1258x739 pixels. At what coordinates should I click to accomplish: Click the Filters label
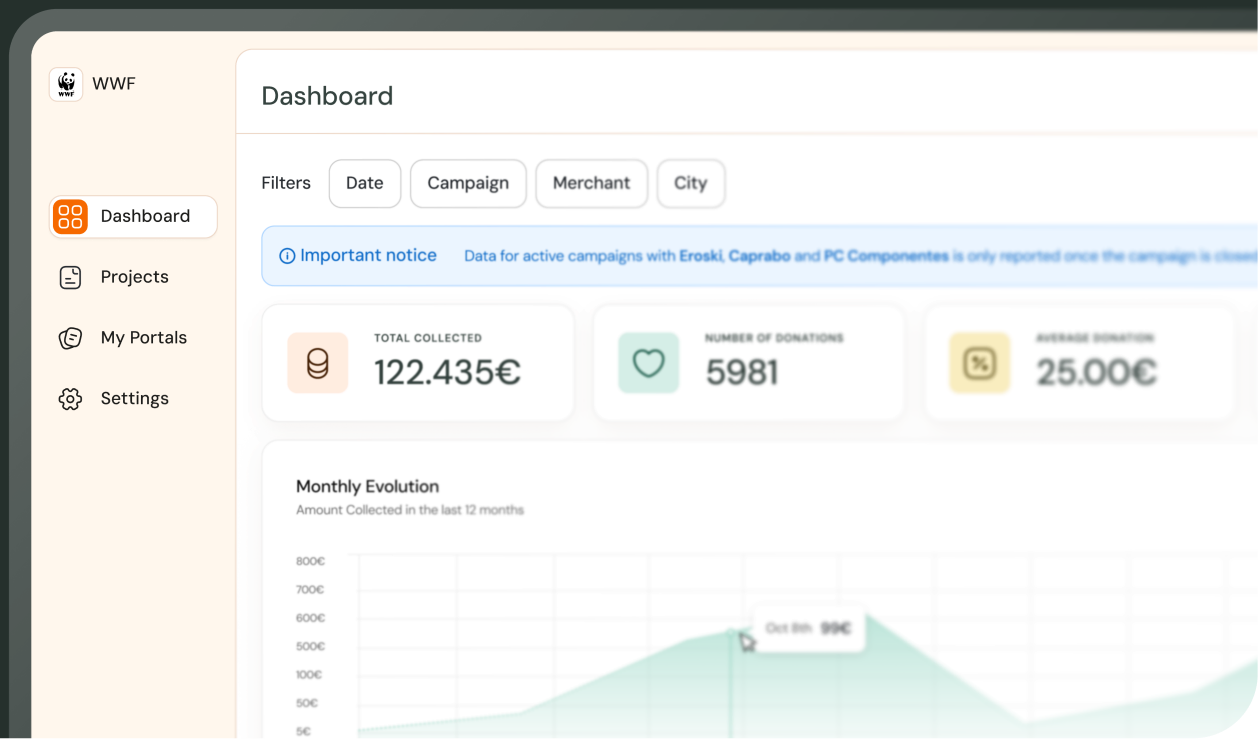point(286,184)
